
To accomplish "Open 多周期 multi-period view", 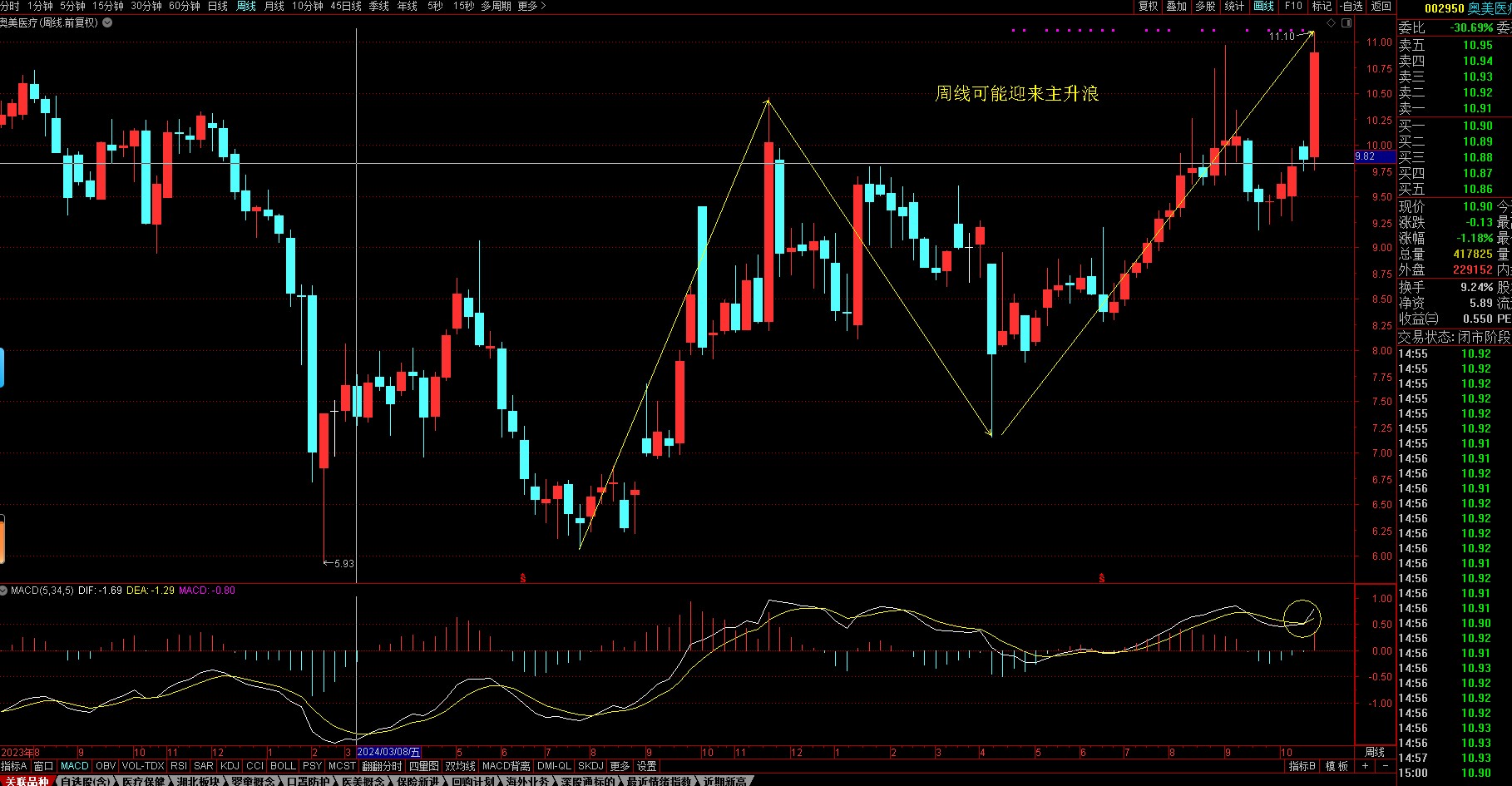I will click(x=496, y=6).
